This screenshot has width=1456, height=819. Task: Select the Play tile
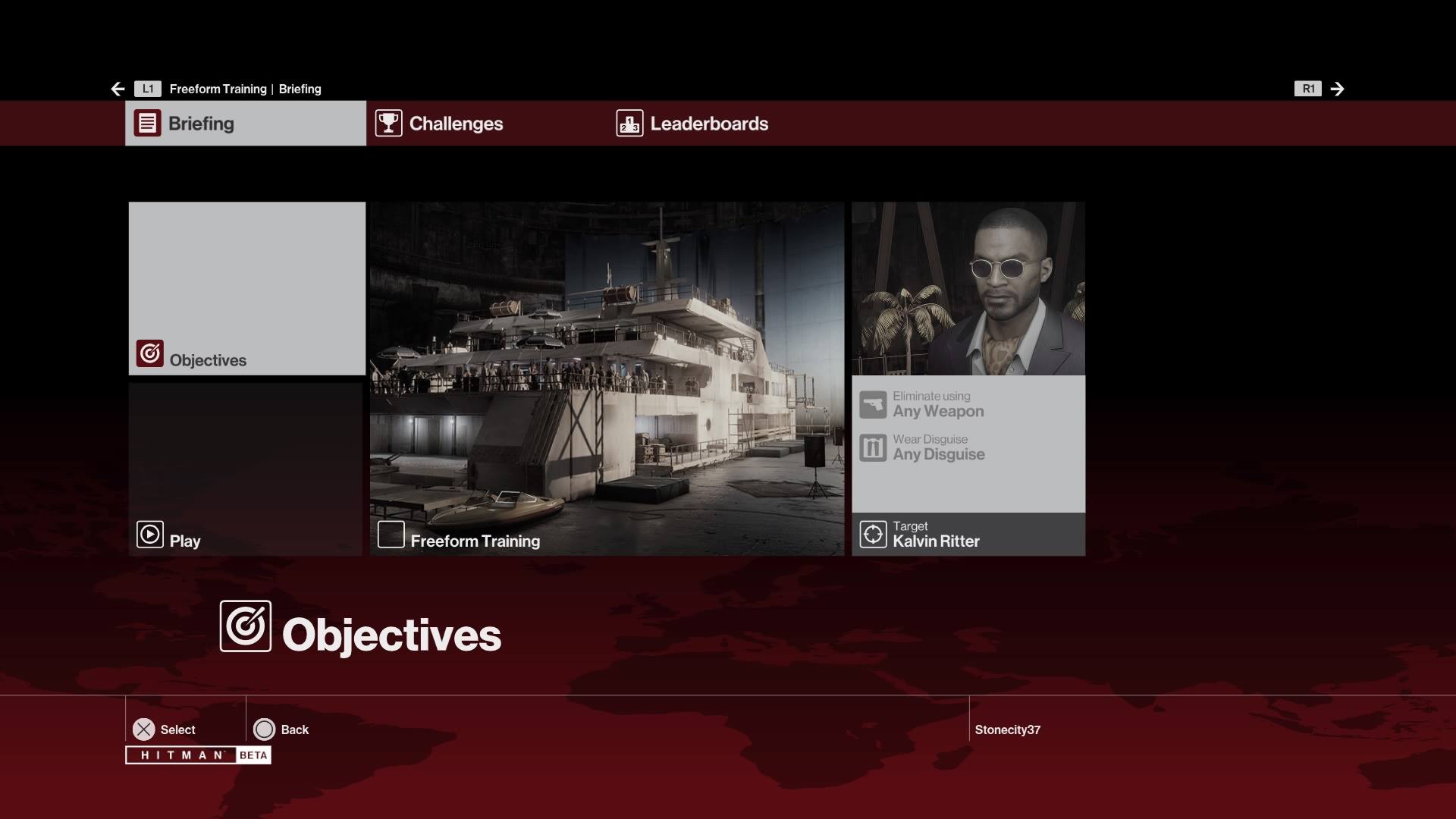point(247,469)
